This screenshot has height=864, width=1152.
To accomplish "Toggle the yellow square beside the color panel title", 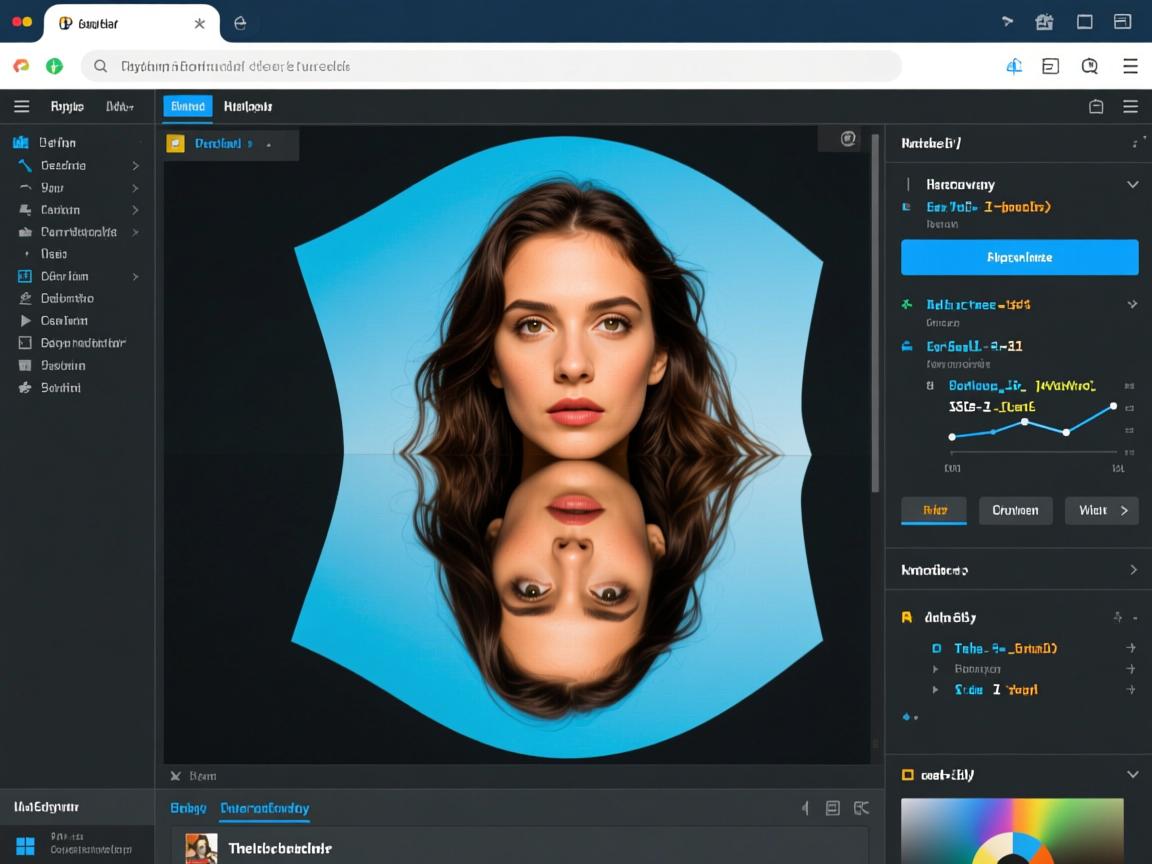I will [x=908, y=775].
